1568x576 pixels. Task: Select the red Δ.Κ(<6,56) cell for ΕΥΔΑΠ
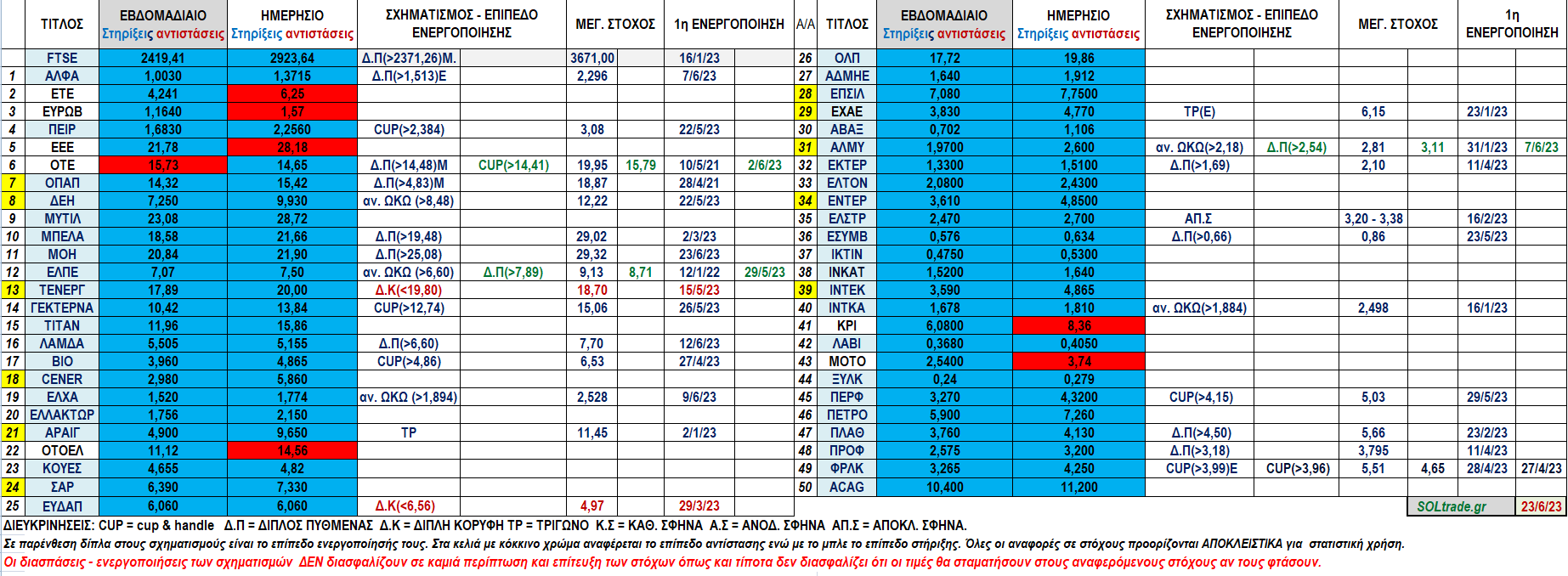(409, 505)
